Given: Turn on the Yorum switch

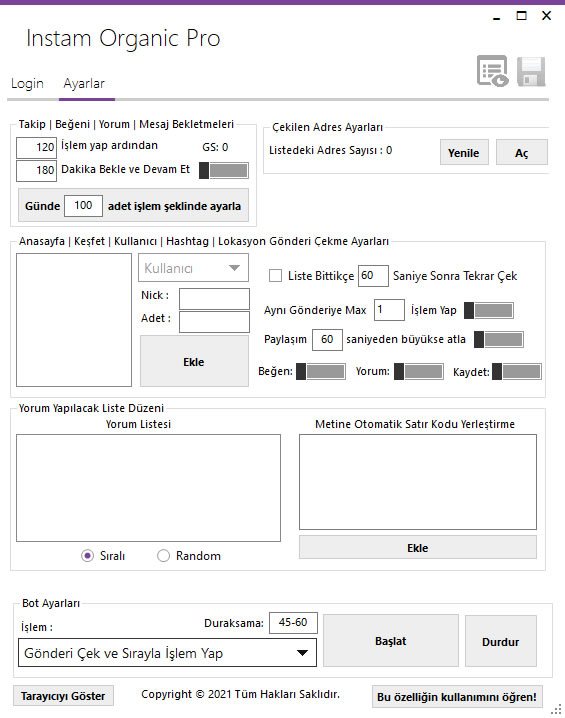Looking at the screenshot, I should [419, 371].
